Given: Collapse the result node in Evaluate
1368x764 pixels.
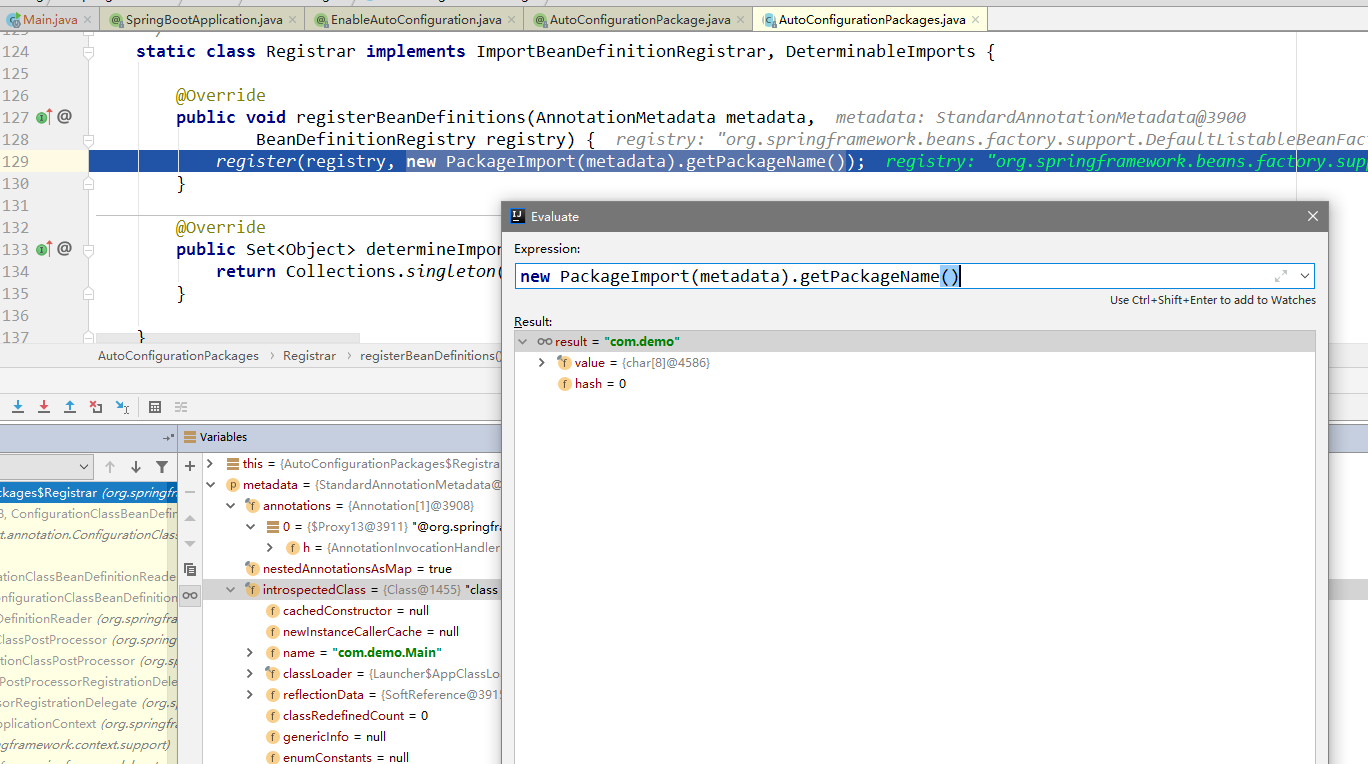Looking at the screenshot, I should click(x=522, y=342).
